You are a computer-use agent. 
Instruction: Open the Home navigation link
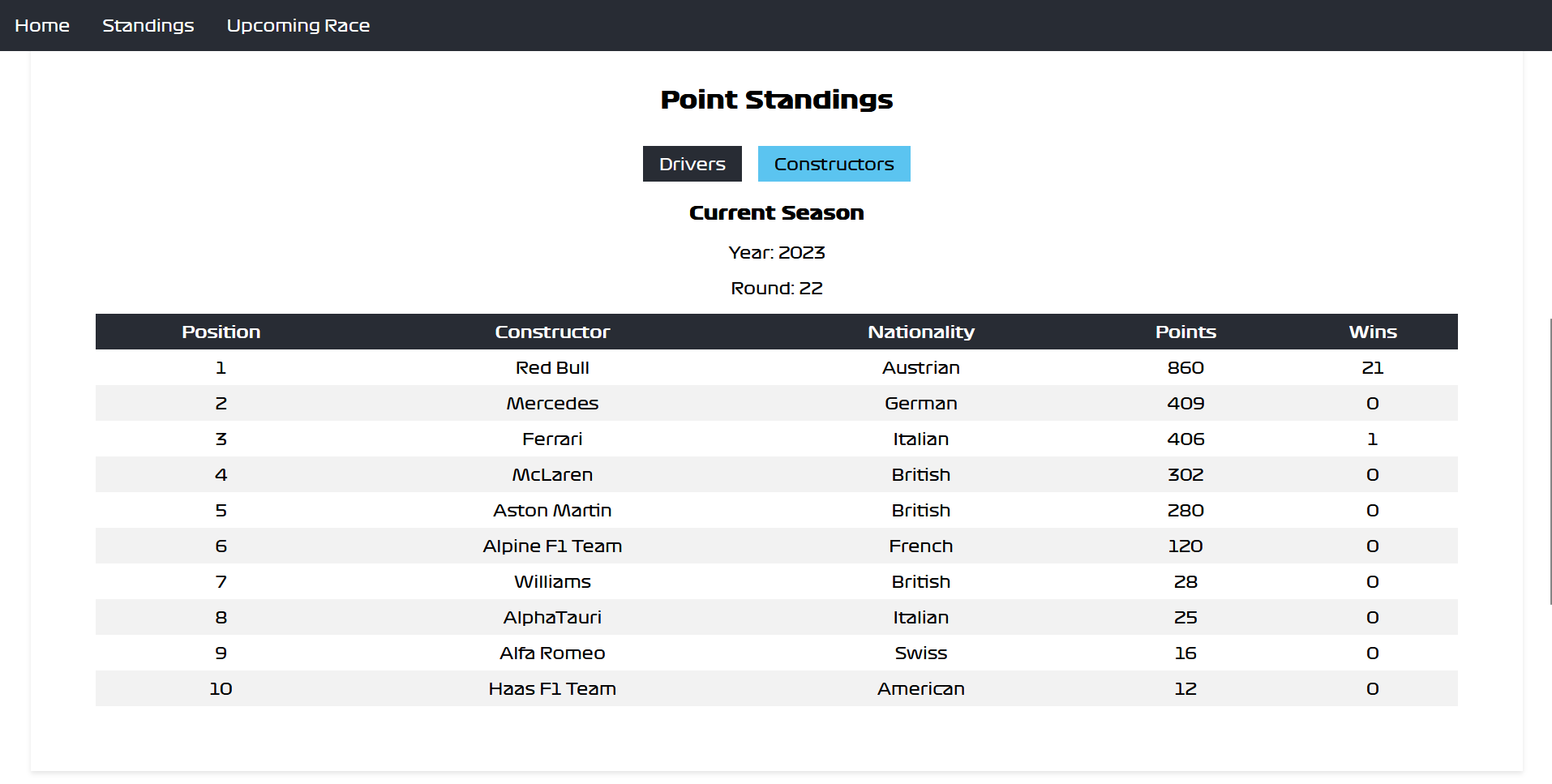pyautogui.click(x=42, y=25)
